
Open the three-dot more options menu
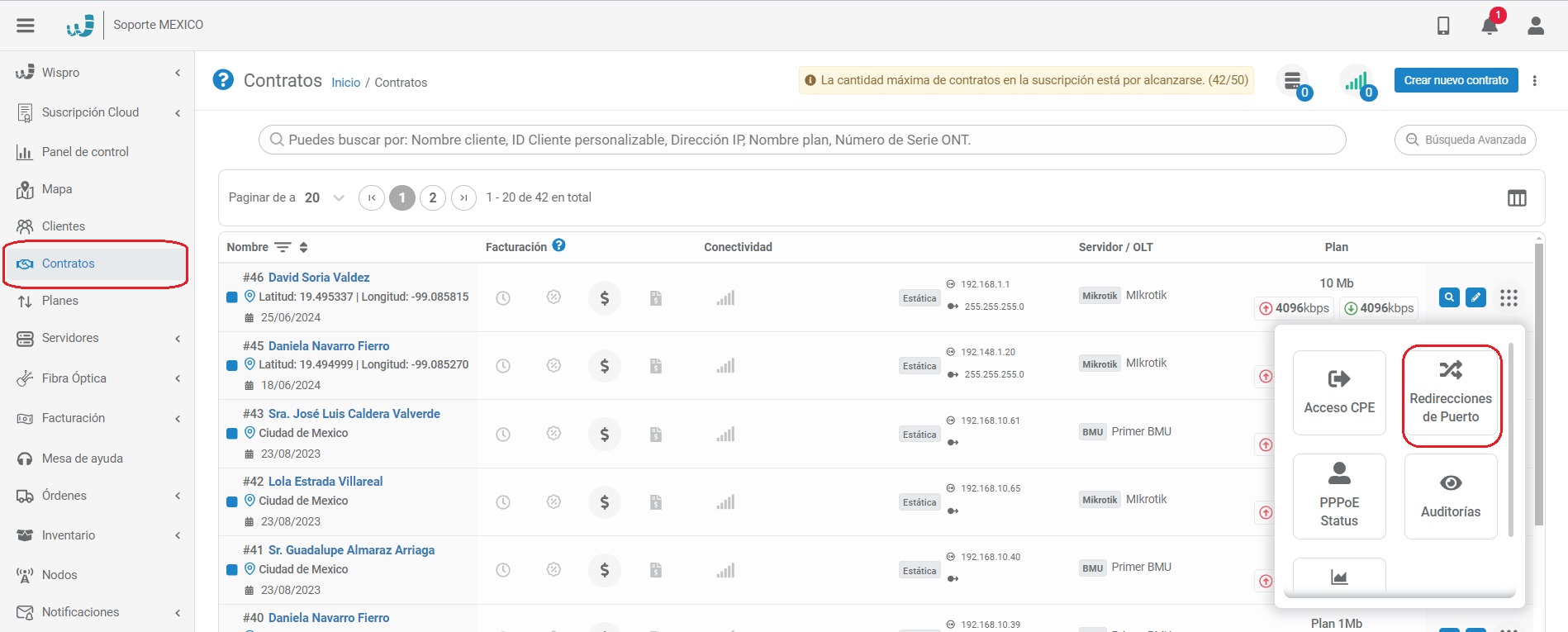tap(1535, 81)
